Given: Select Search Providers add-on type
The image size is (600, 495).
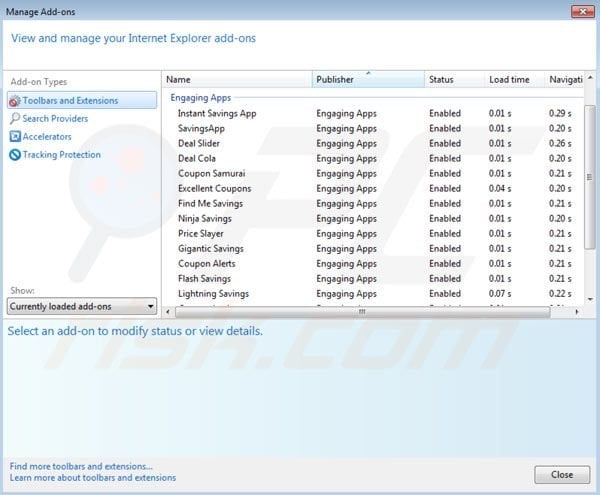Looking at the screenshot, I should click(x=55, y=119).
